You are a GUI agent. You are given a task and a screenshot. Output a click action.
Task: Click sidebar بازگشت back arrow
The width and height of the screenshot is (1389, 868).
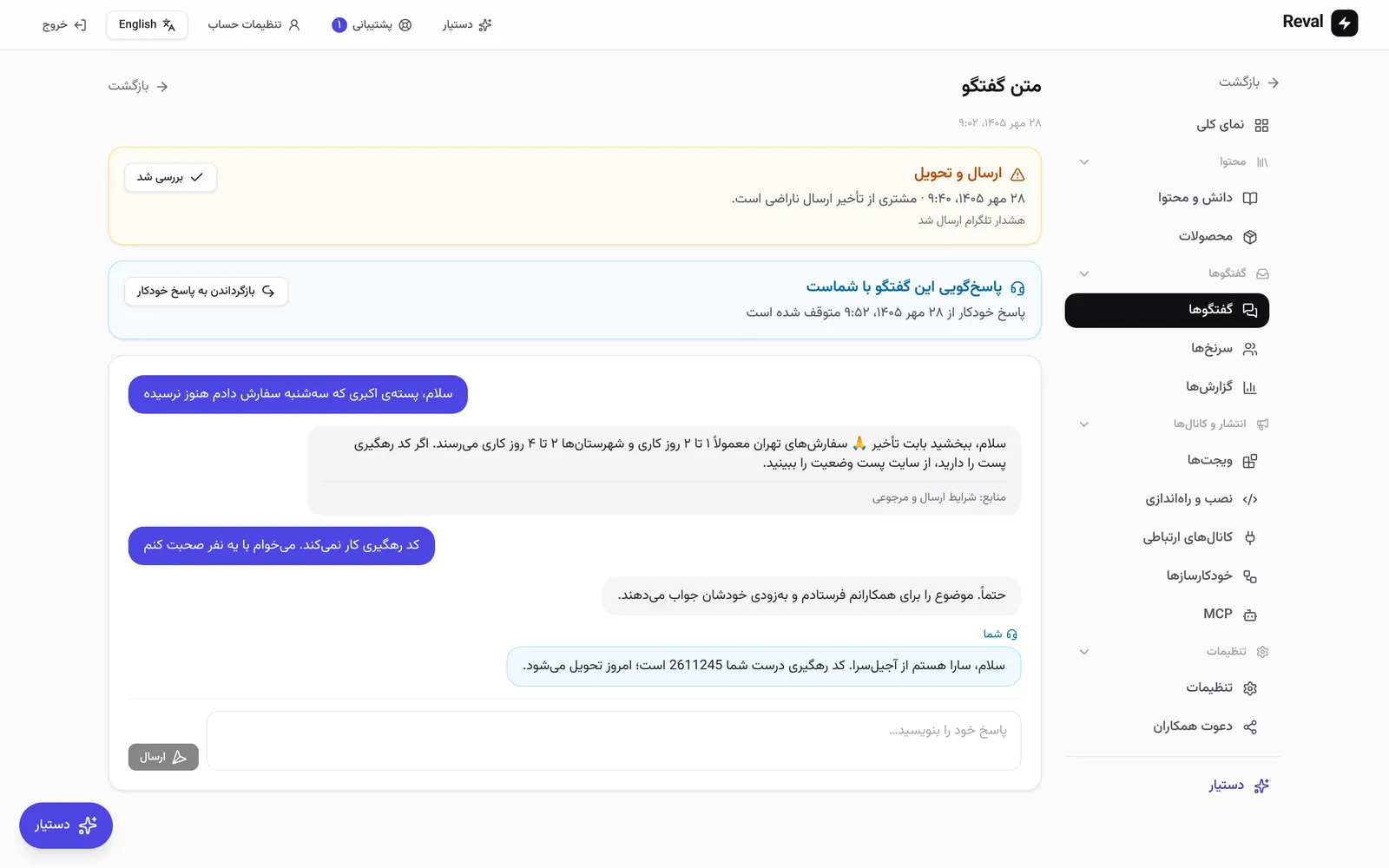pos(1249,82)
